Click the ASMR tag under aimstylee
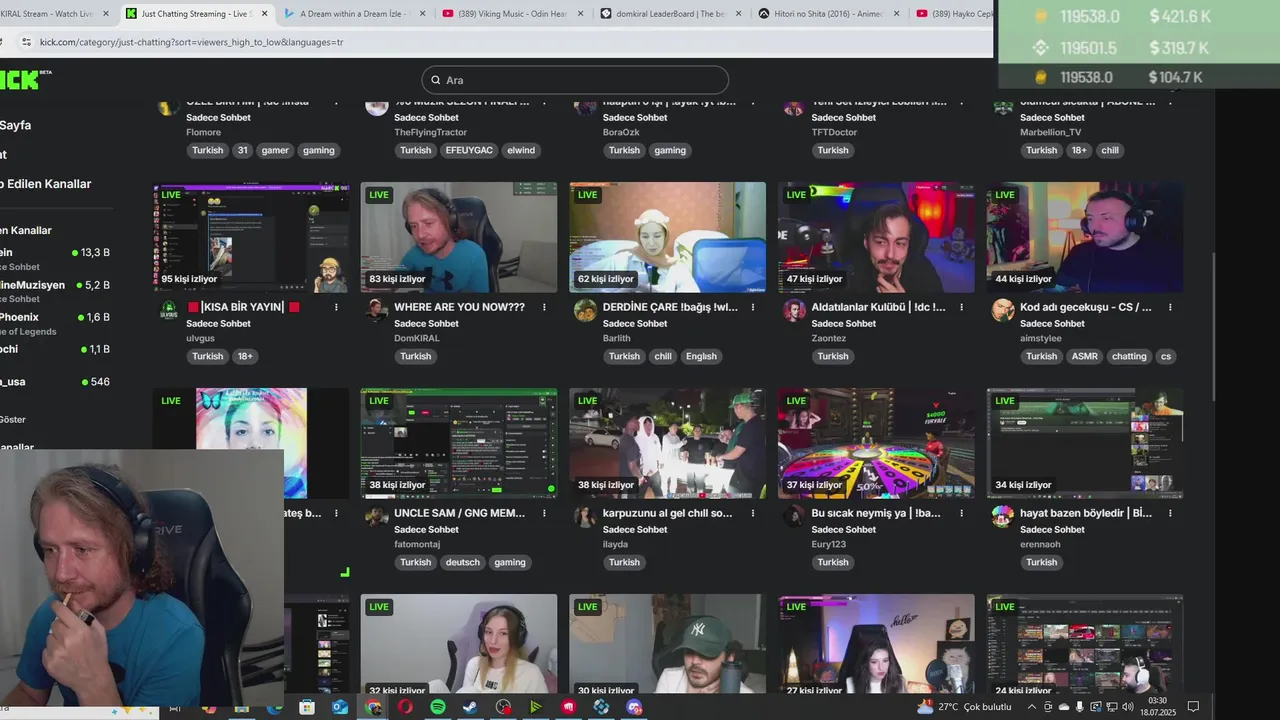 1084,356
